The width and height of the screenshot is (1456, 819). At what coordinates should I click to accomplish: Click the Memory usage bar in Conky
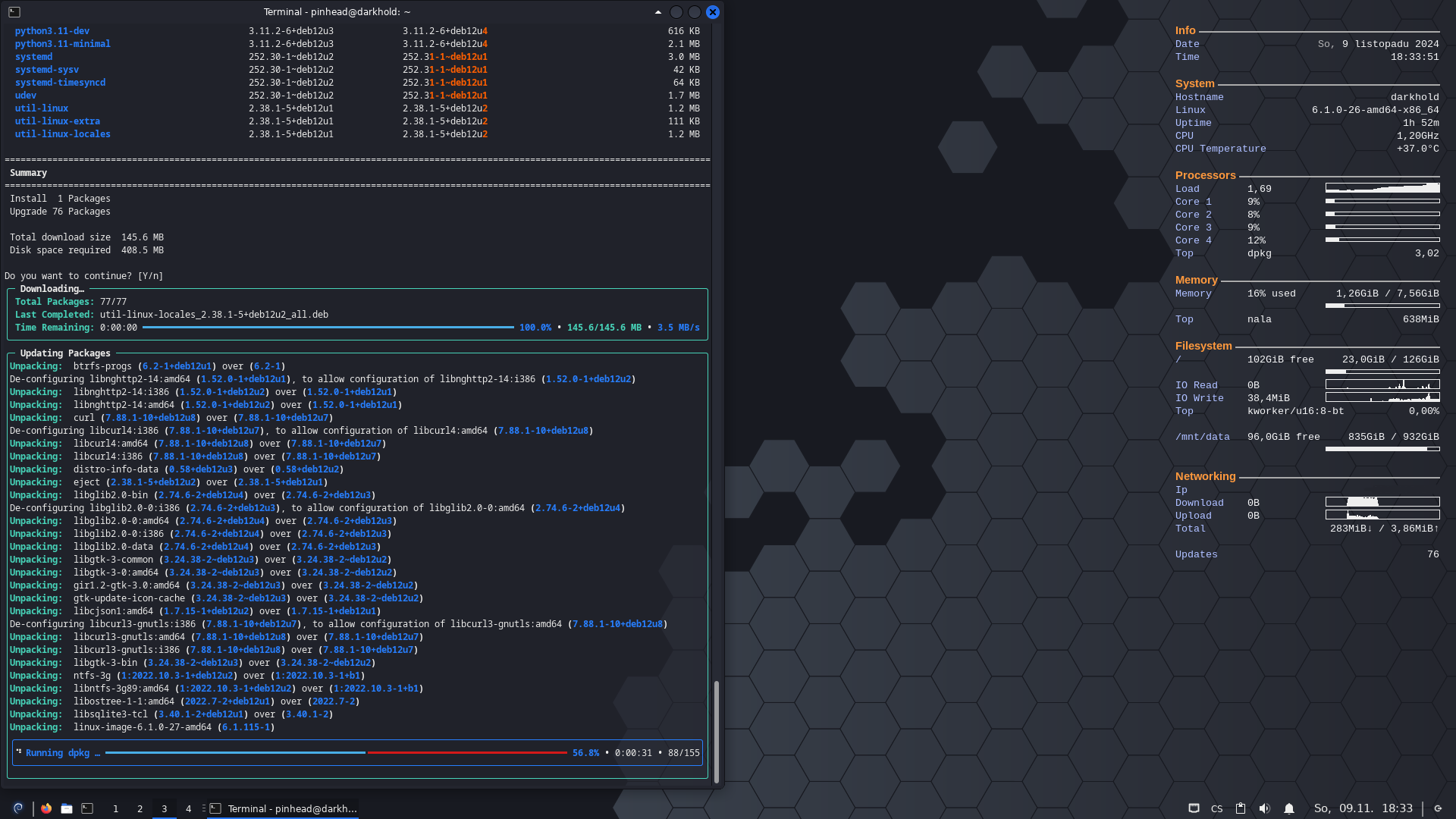[x=1382, y=306]
